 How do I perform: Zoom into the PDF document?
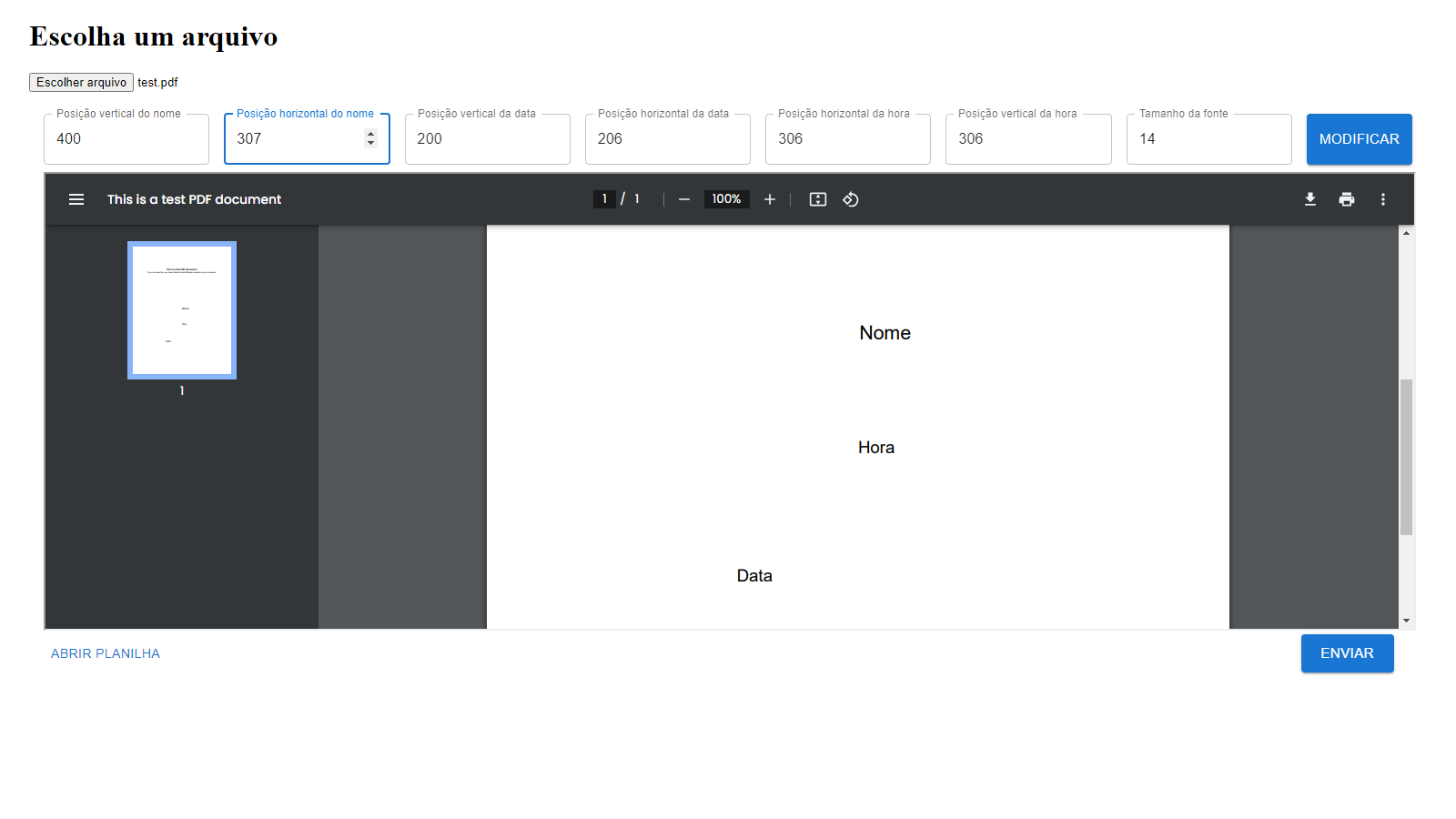coord(770,199)
